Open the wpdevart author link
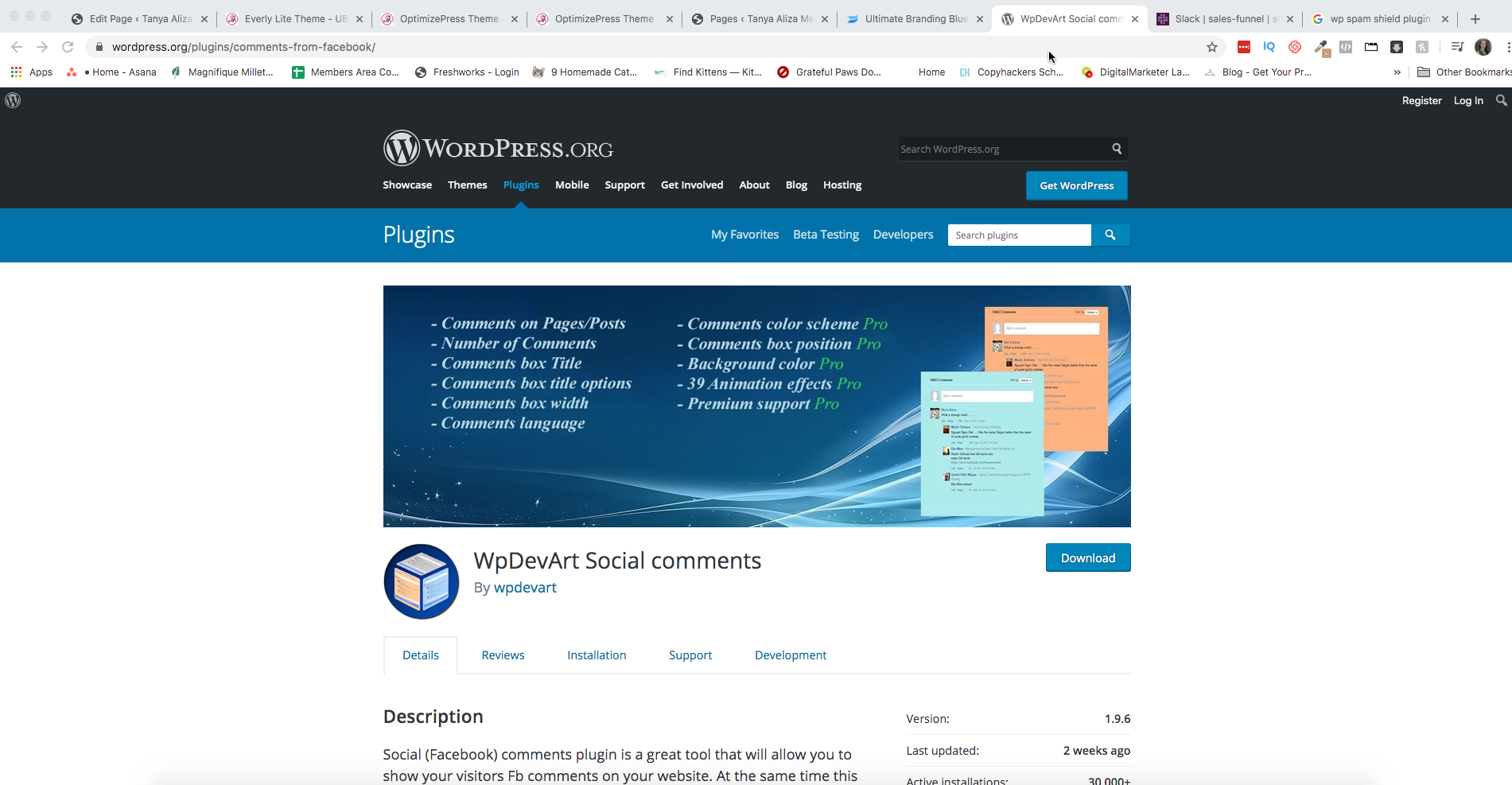Viewport: 1512px width, 785px height. pos(525,588)
